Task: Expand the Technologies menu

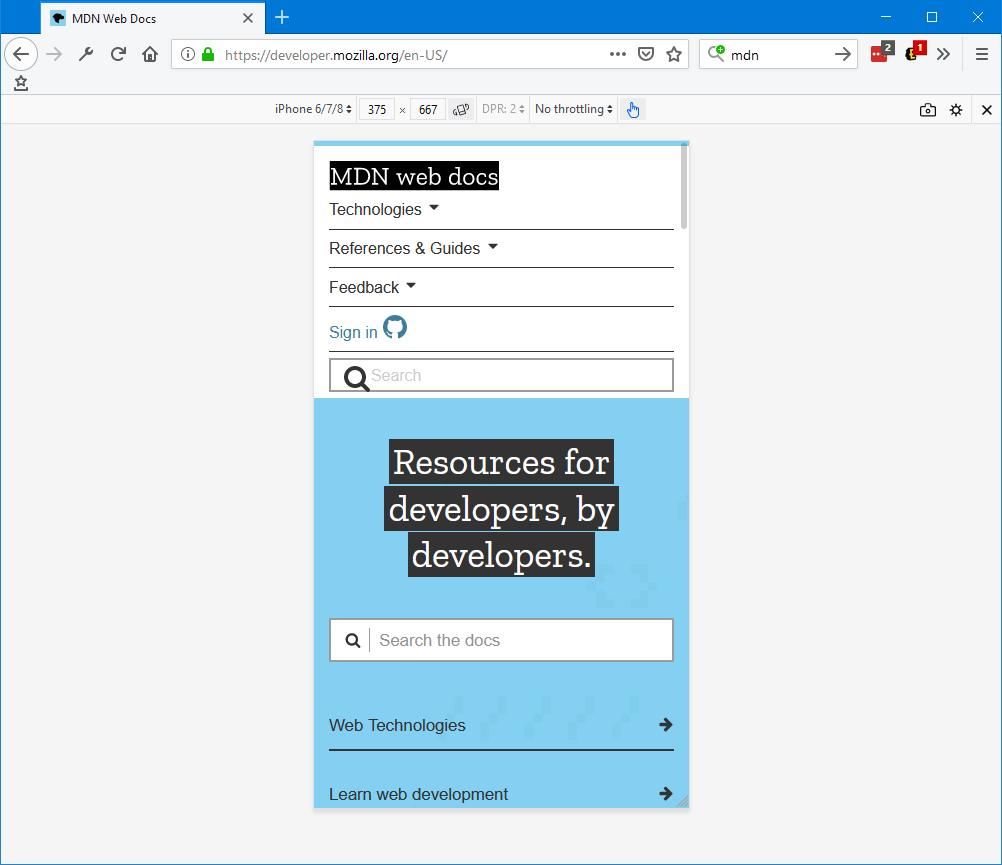Action: (384, 210)
